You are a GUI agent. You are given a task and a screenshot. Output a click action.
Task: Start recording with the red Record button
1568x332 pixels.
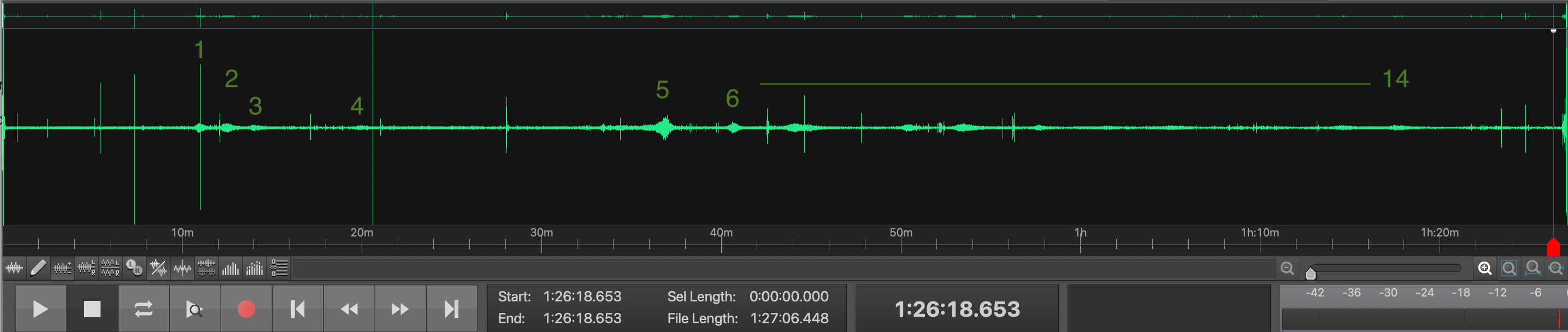coord(246,309)
